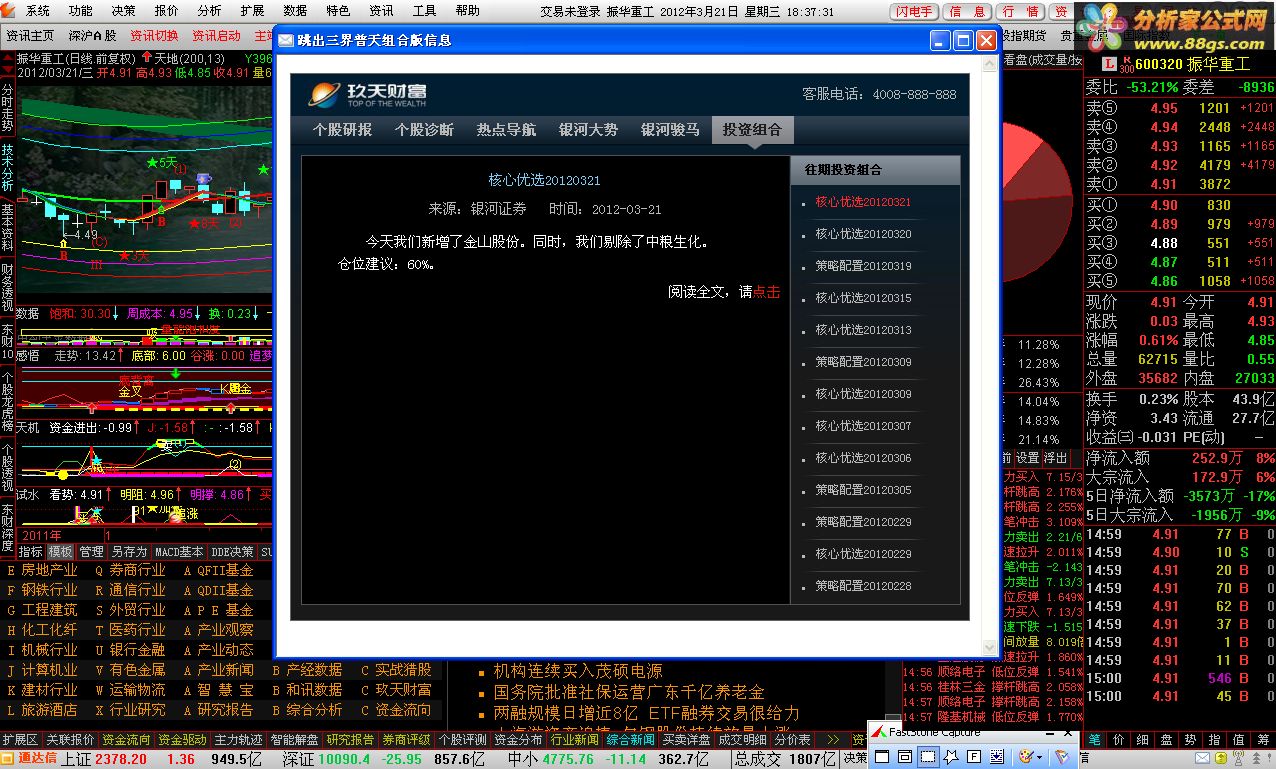Open 系统 menu

click(x=37, y=11)
